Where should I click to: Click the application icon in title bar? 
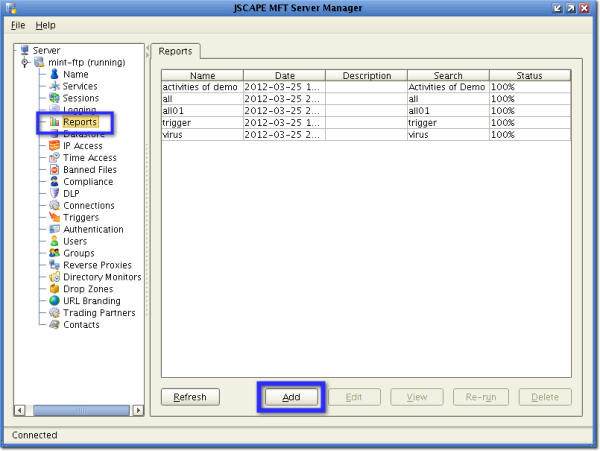click(x=11, y=8)
